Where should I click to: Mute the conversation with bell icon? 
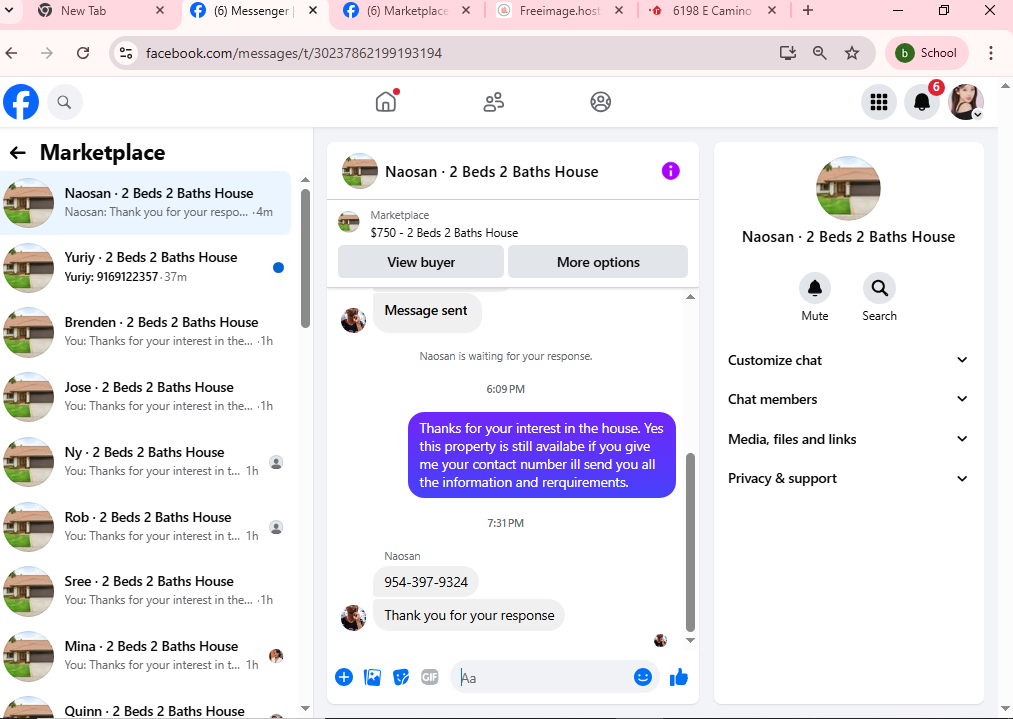click(815, 288)
